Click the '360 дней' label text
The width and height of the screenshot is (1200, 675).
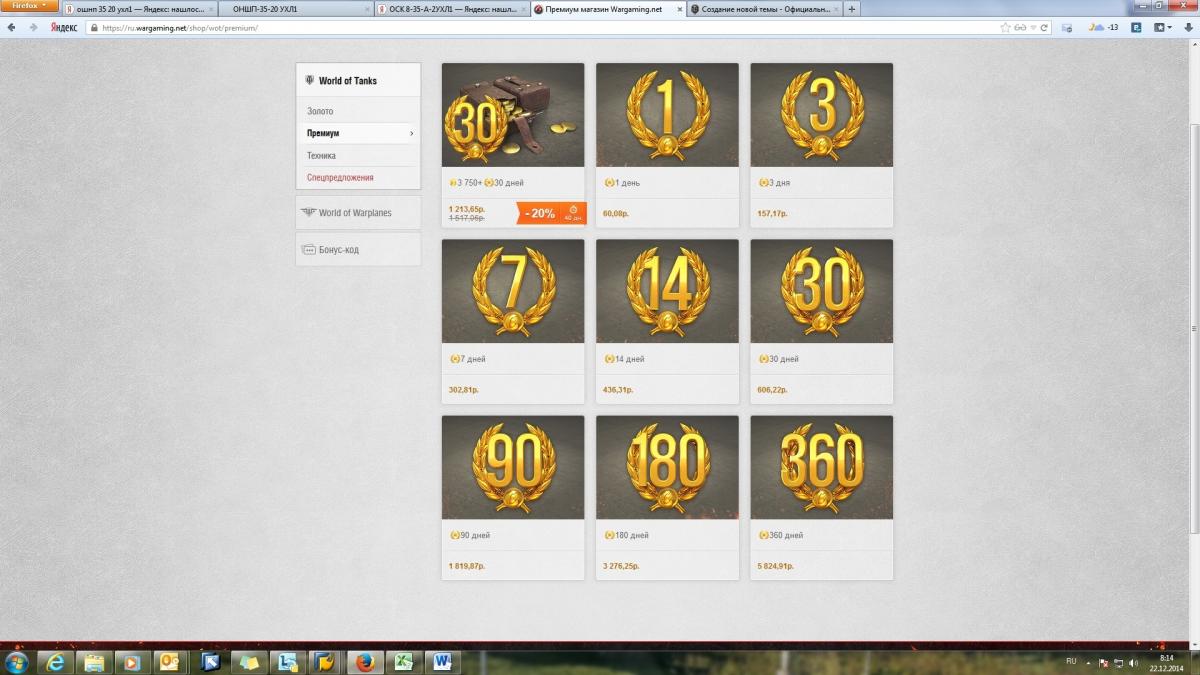tap(786, 535)
